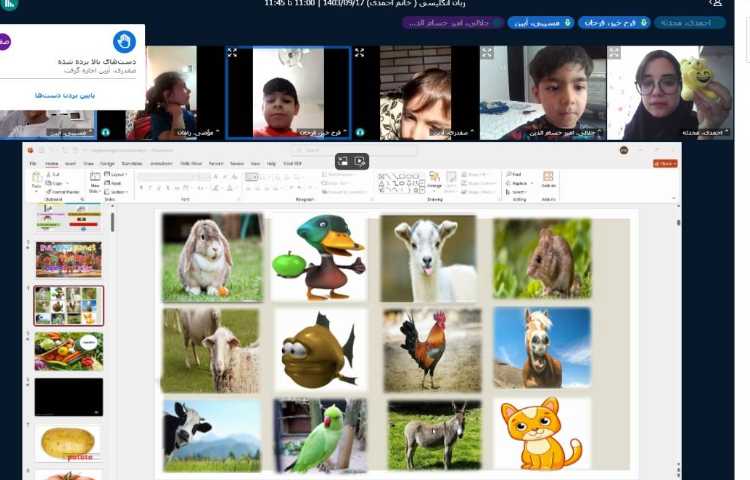Image resolution: width=750 pixels, height=480 pixels.
Task: Click the cartoon duck picture on slide
Action: coord(317,258)
